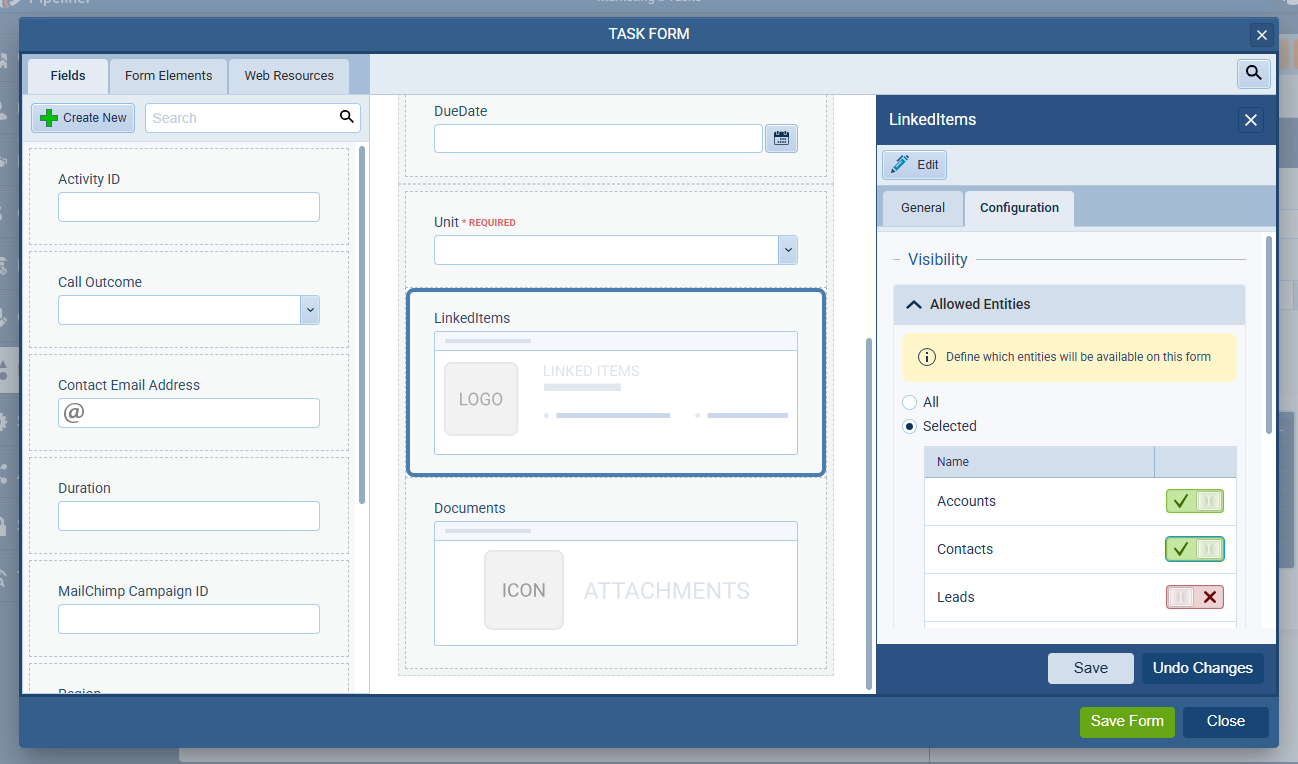The width and height of the screenshot is (1298, 764).
Task: Switch to the General tab
Action: [x=922, y=208]
